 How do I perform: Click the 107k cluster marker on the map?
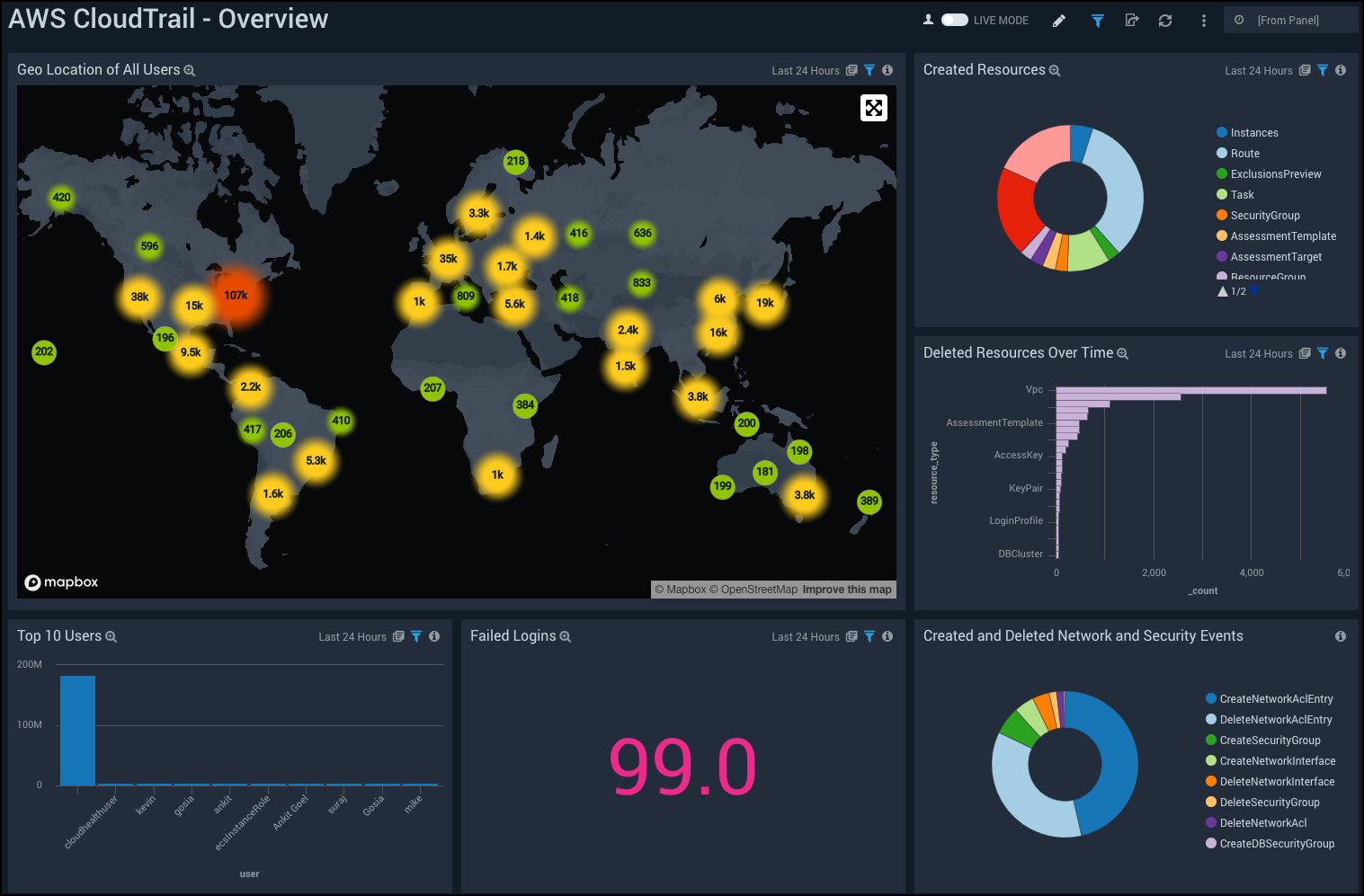(236, 294)
